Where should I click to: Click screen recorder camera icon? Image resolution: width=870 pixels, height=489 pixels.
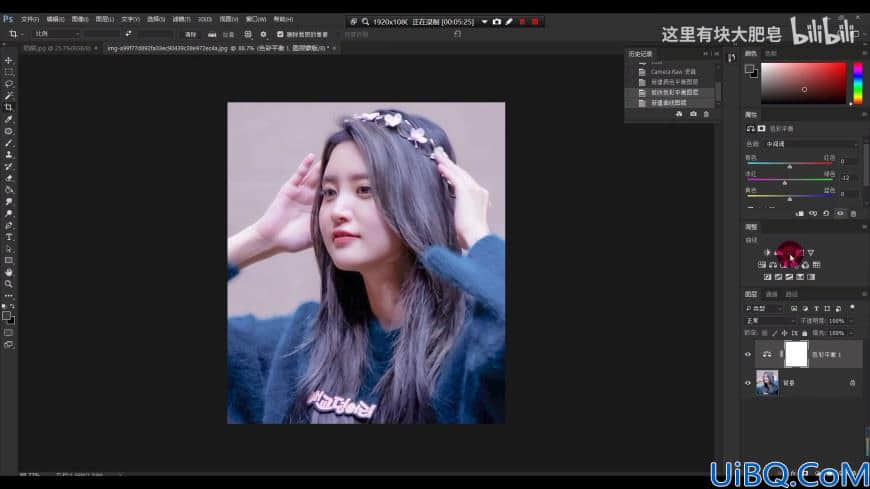[x=497, y=22]
